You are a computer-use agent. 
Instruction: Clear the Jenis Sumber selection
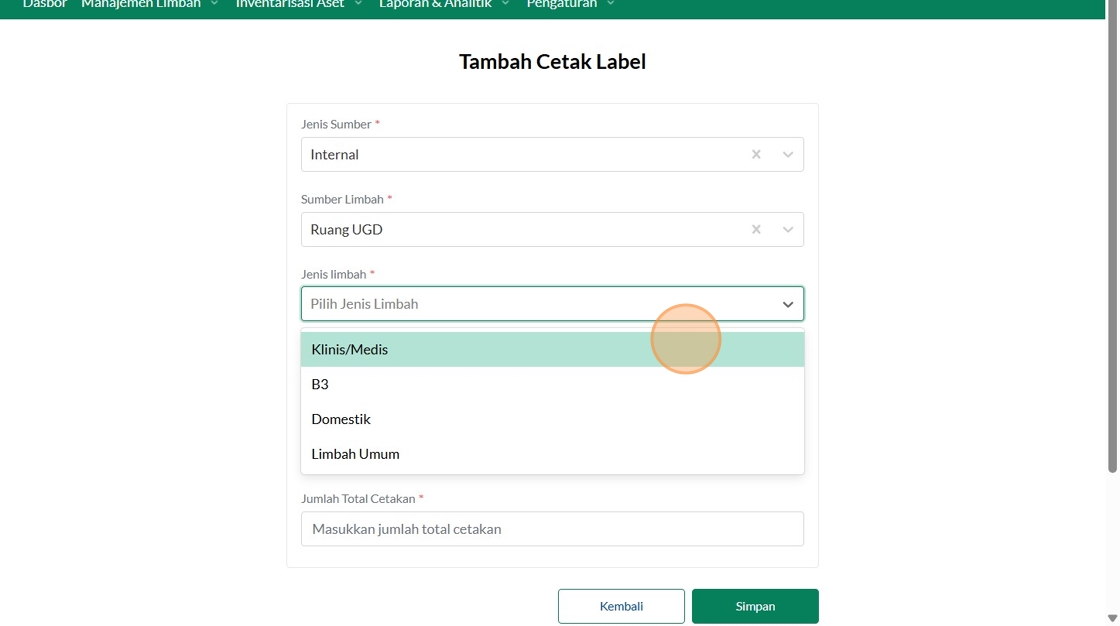756,154
